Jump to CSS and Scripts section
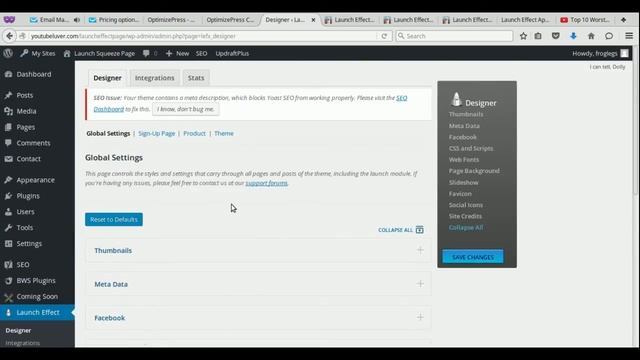This screenshot has width=640, height=360. click(471, 149)
